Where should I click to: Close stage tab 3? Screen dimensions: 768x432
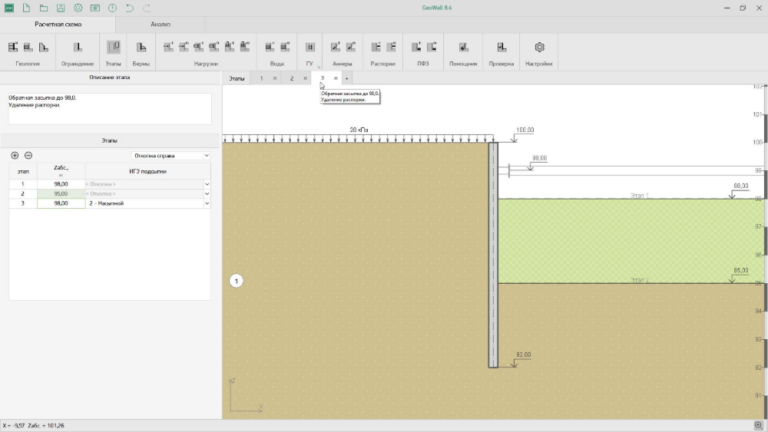click(336, 78)
